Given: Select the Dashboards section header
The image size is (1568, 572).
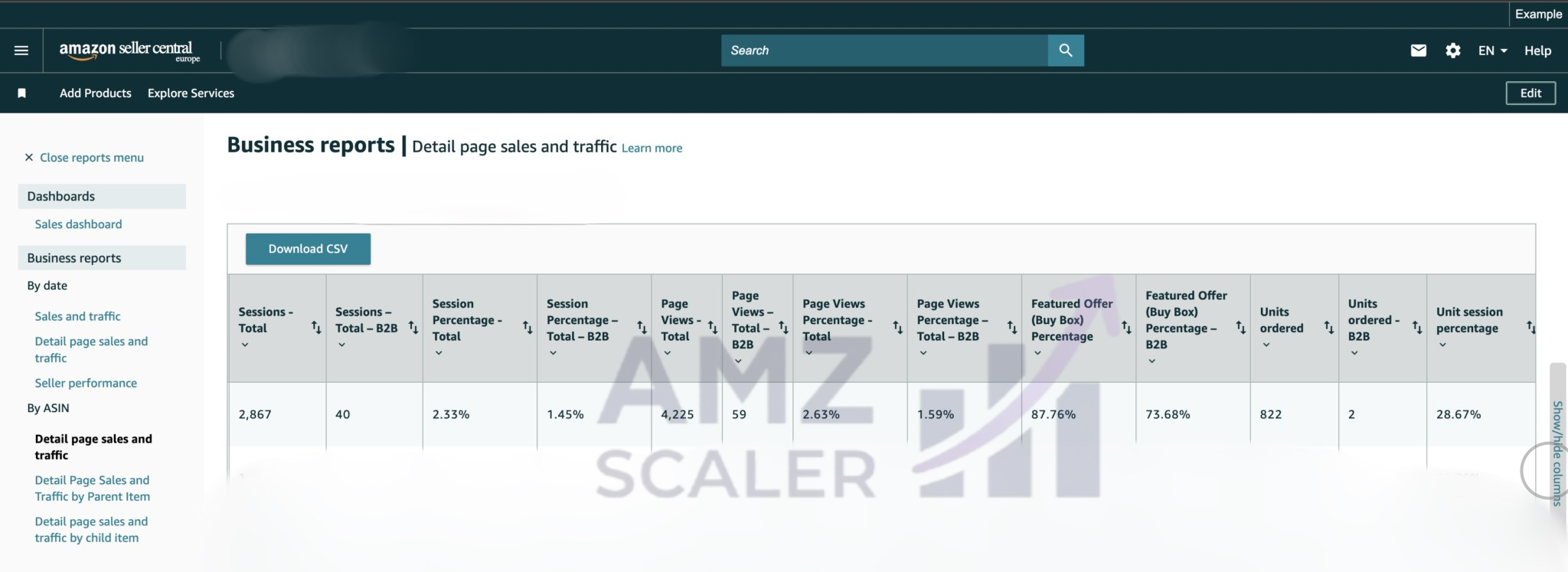Looking at the screenshot, I should point(102,196).
